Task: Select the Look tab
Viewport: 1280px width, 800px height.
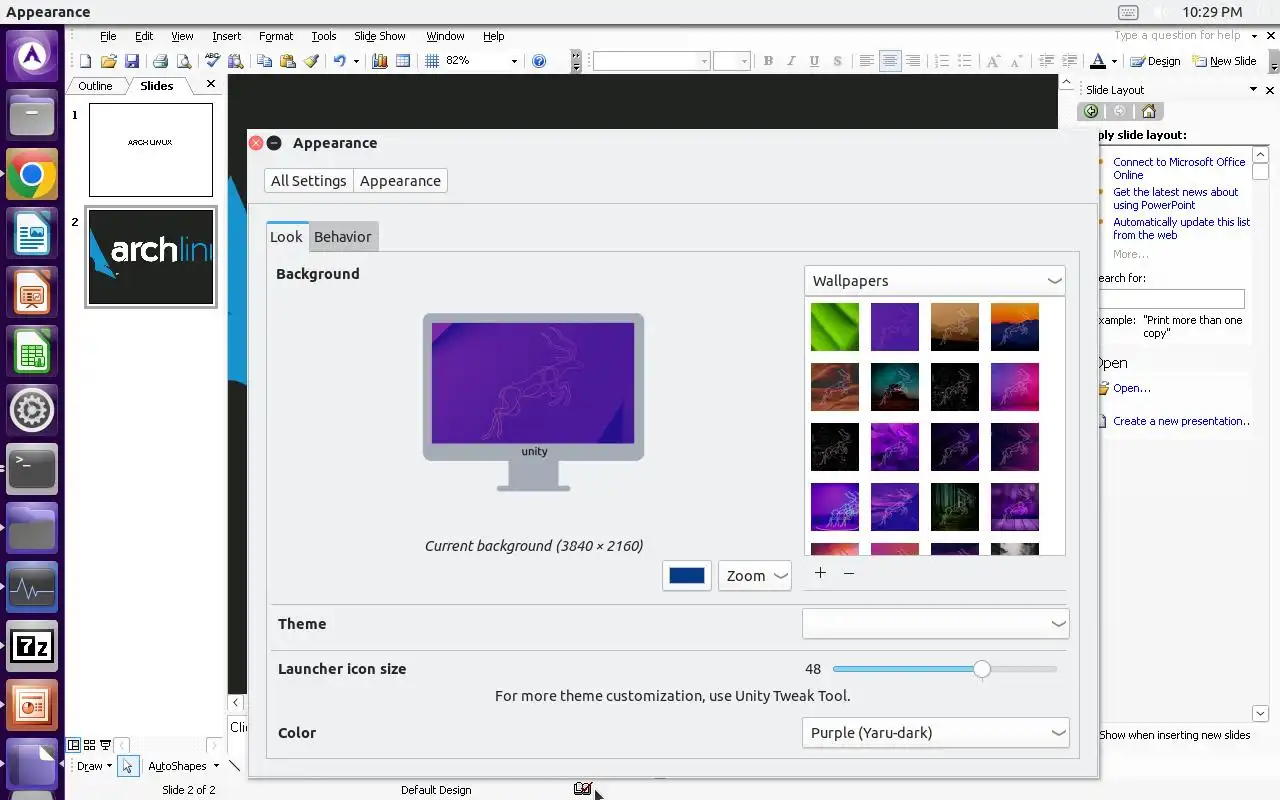Action: point(286,237)
